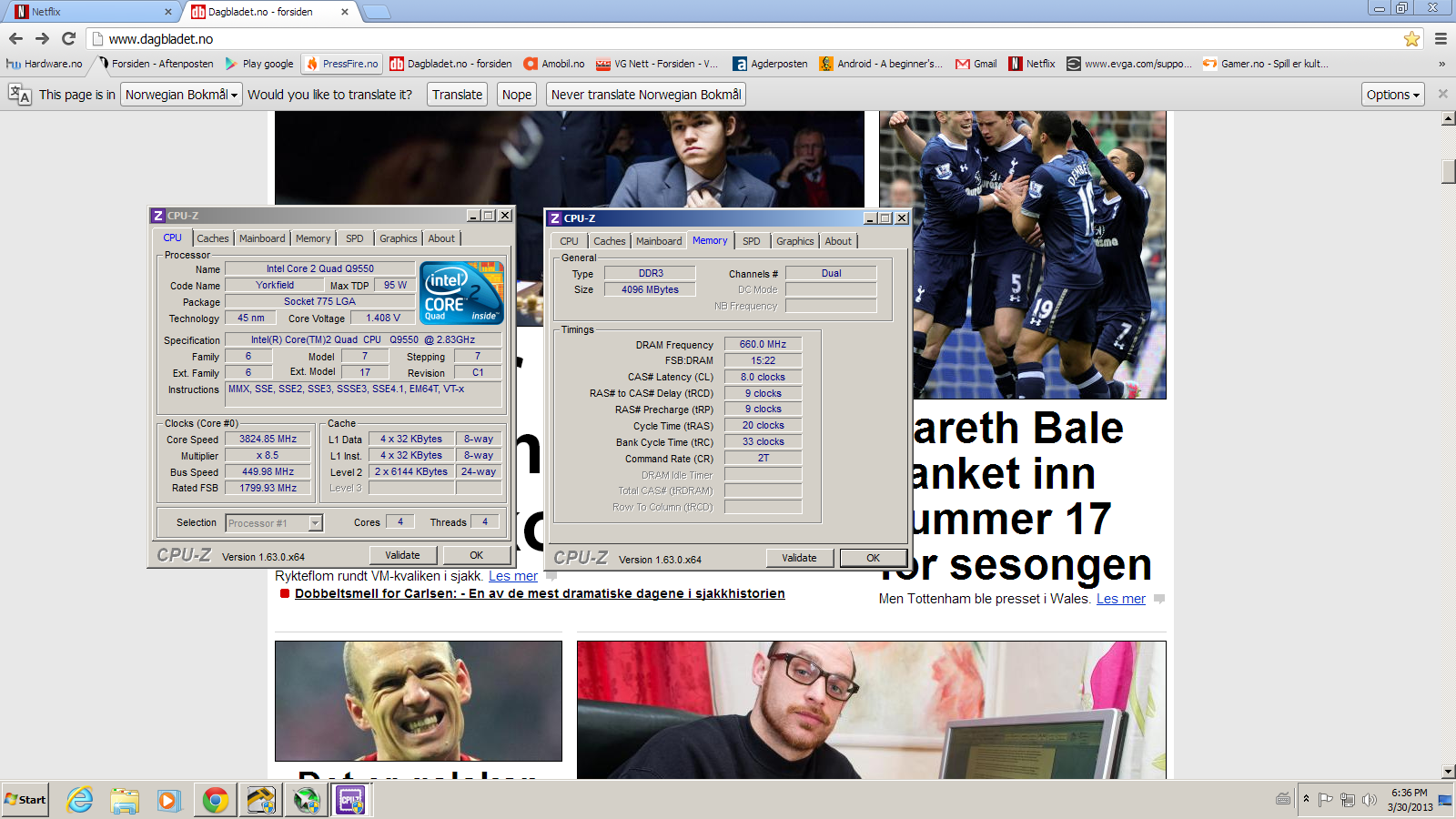The width and height of the screenshot is (1456, 819).
Task: Click the Nope button
Action: coord(517,95)
